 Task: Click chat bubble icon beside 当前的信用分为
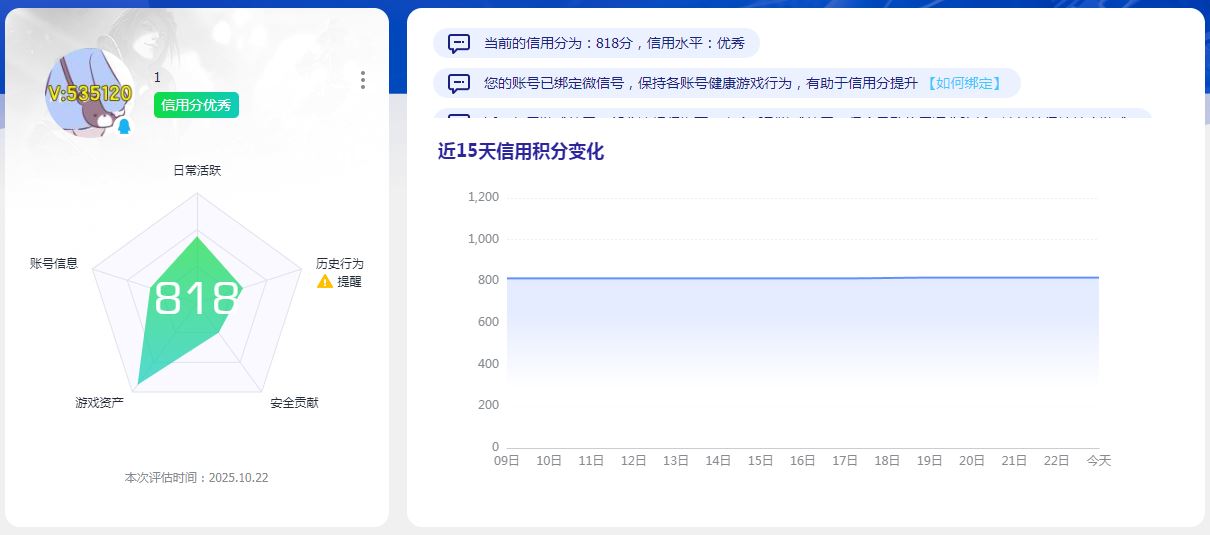click(459, 43)
